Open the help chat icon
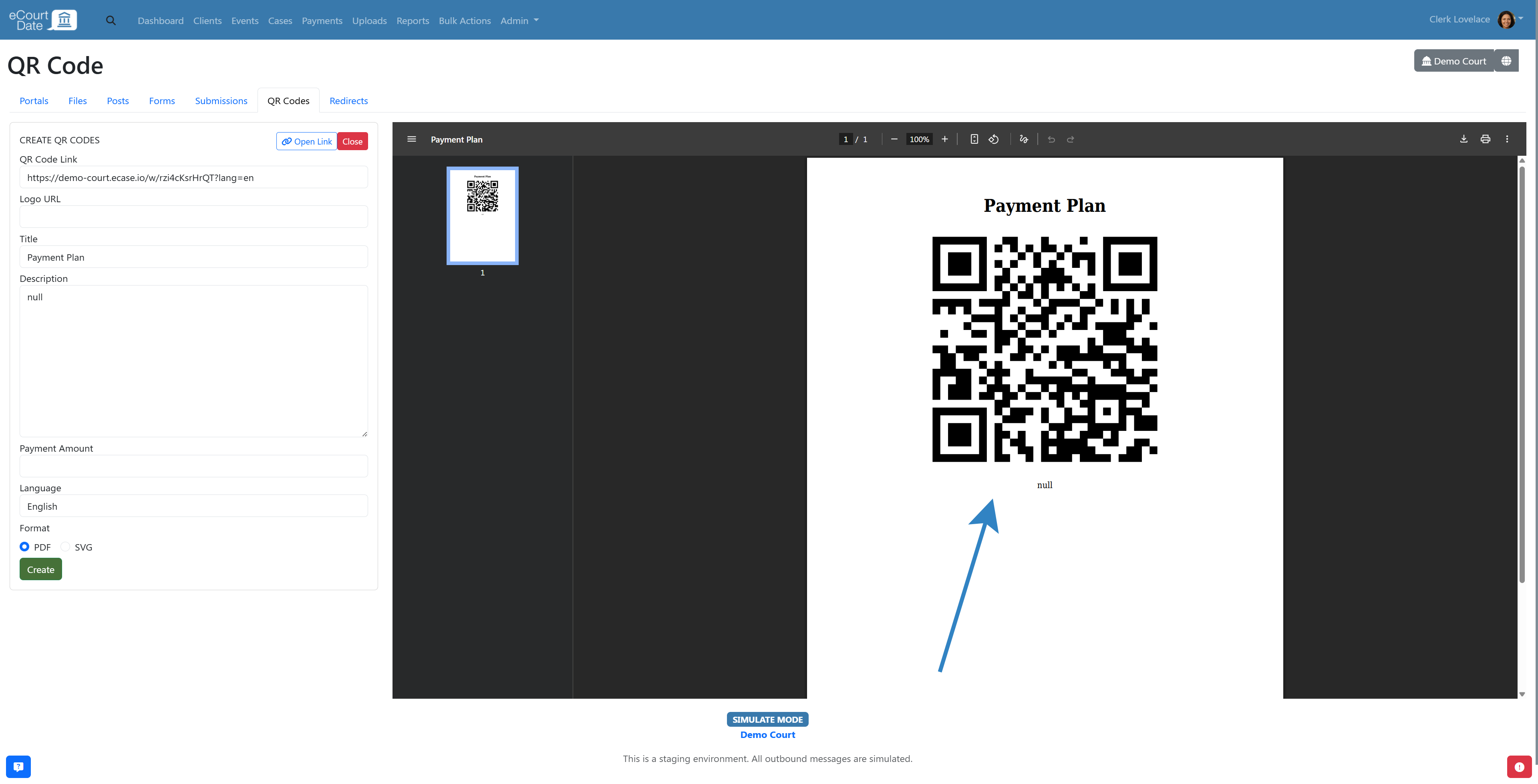Image resolution: width=1538 pixels, height=784 pixels. click(x=18, y=767)
